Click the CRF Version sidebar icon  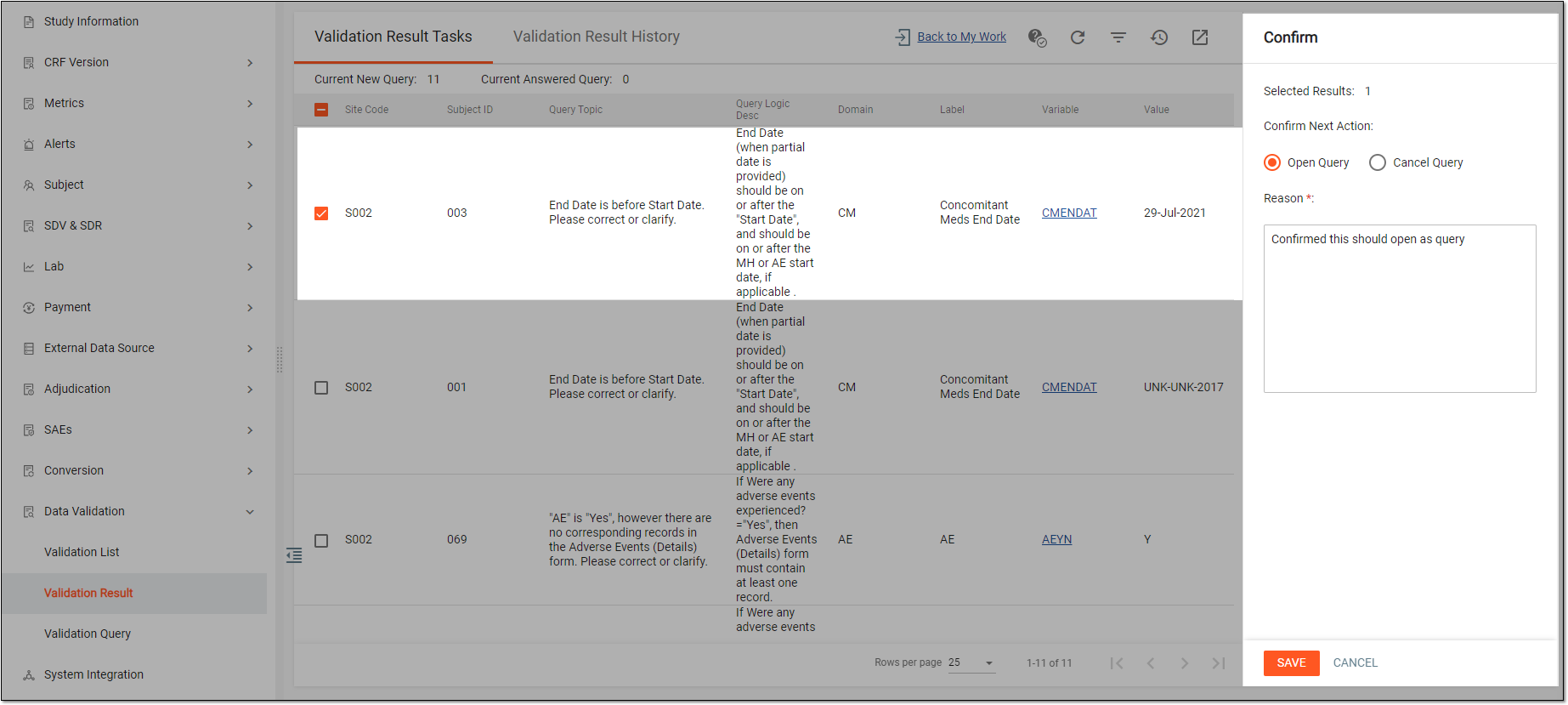[29, 63]
